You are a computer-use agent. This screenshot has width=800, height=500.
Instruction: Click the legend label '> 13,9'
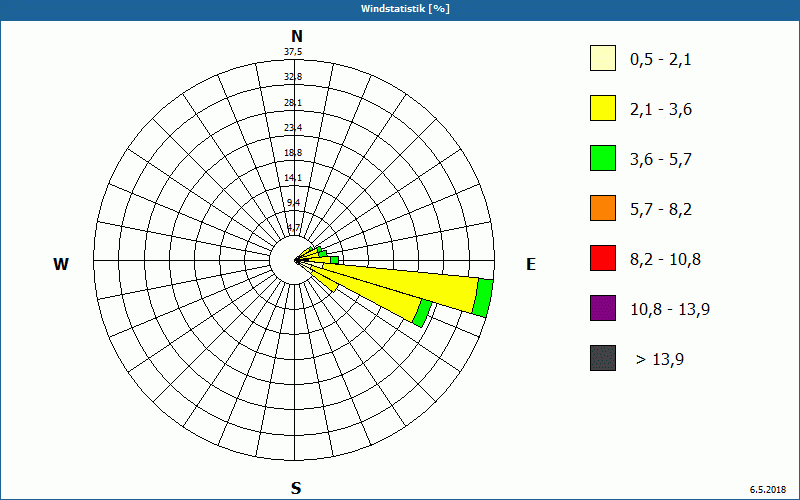660,360
